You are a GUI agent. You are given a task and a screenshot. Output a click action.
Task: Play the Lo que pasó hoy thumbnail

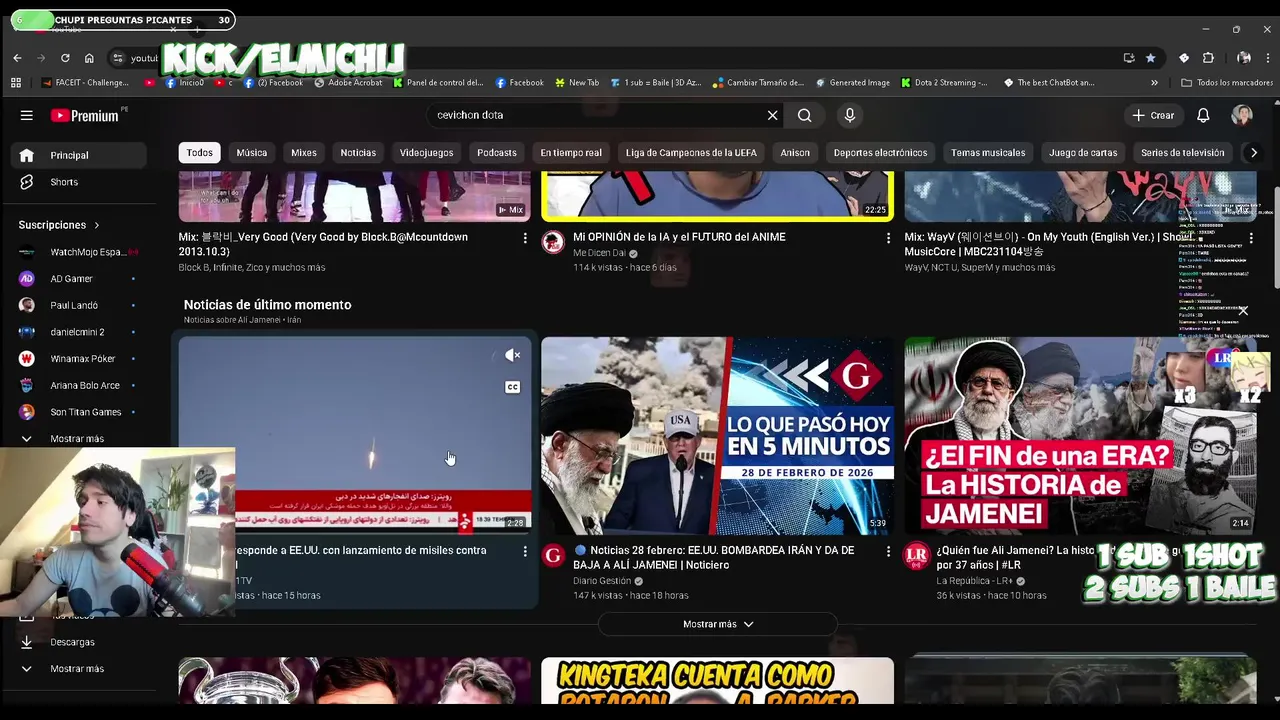pos(717,436)
